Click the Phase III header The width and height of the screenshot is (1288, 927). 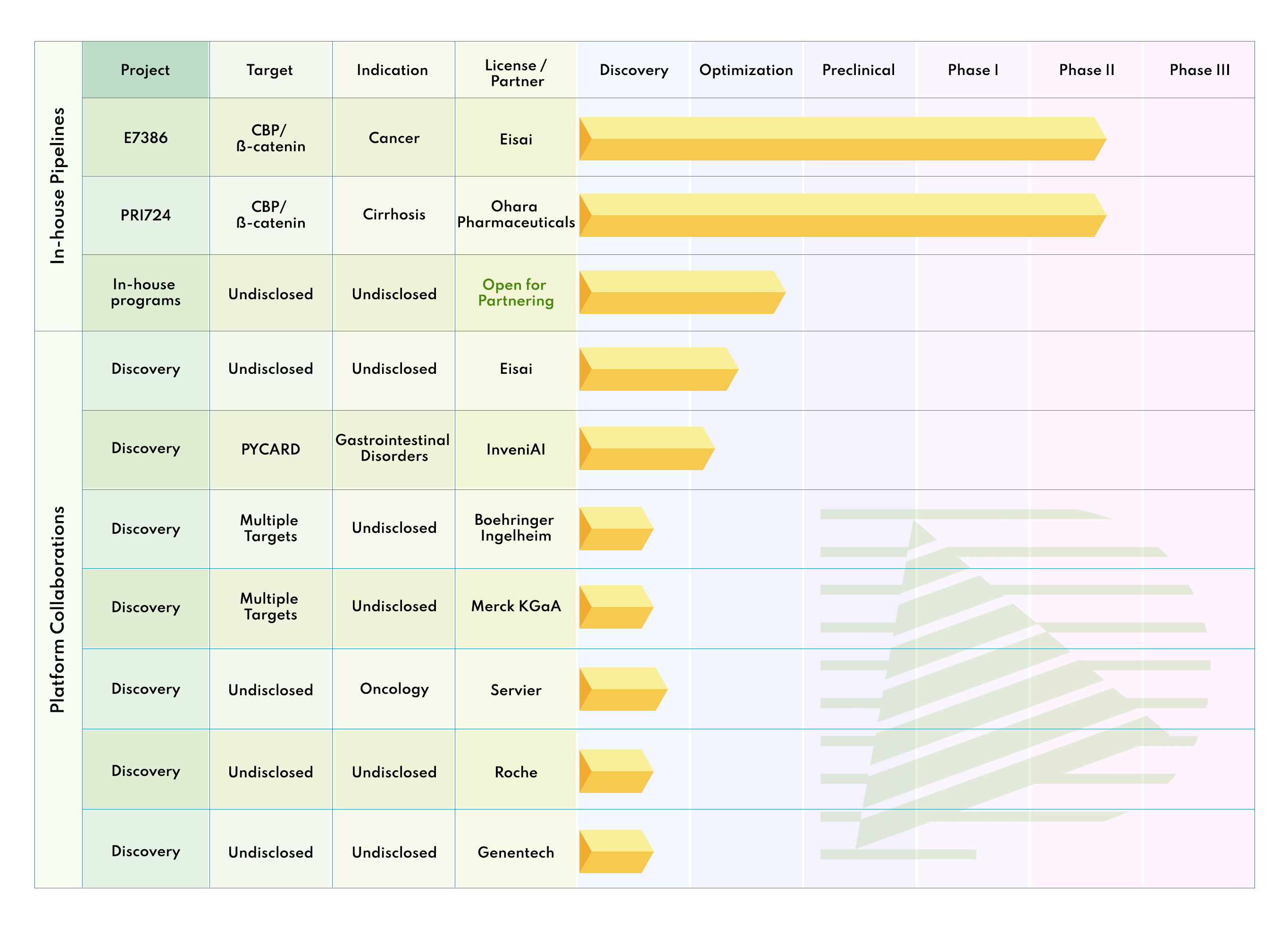click(x=1199, y=69)
